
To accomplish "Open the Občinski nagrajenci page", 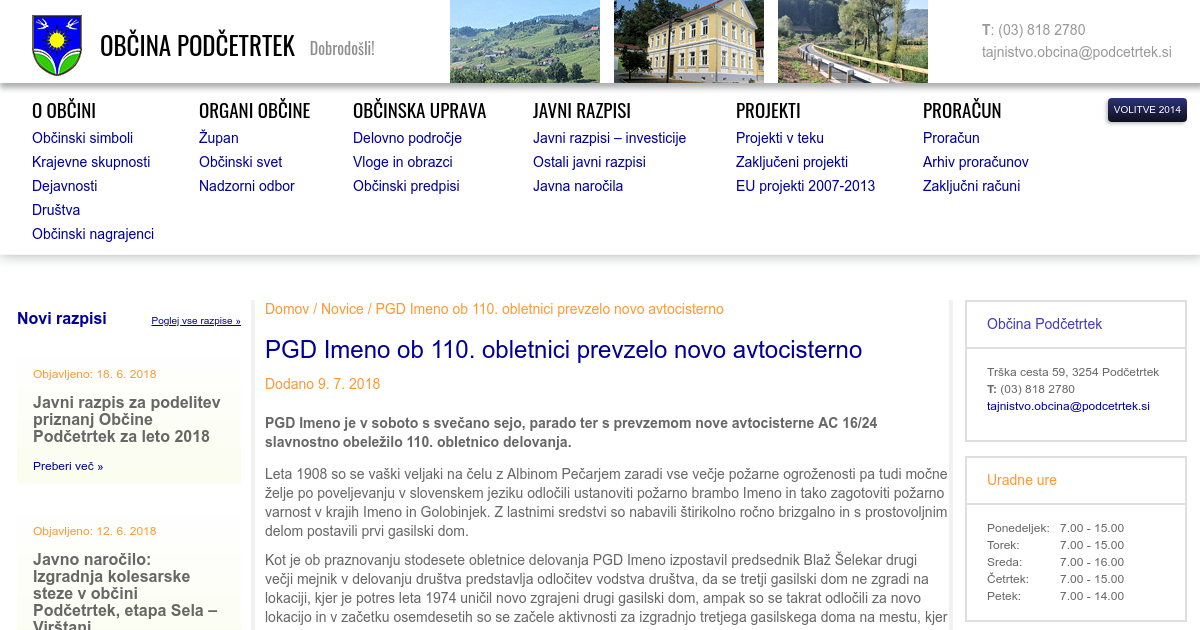I will (93, 234).
